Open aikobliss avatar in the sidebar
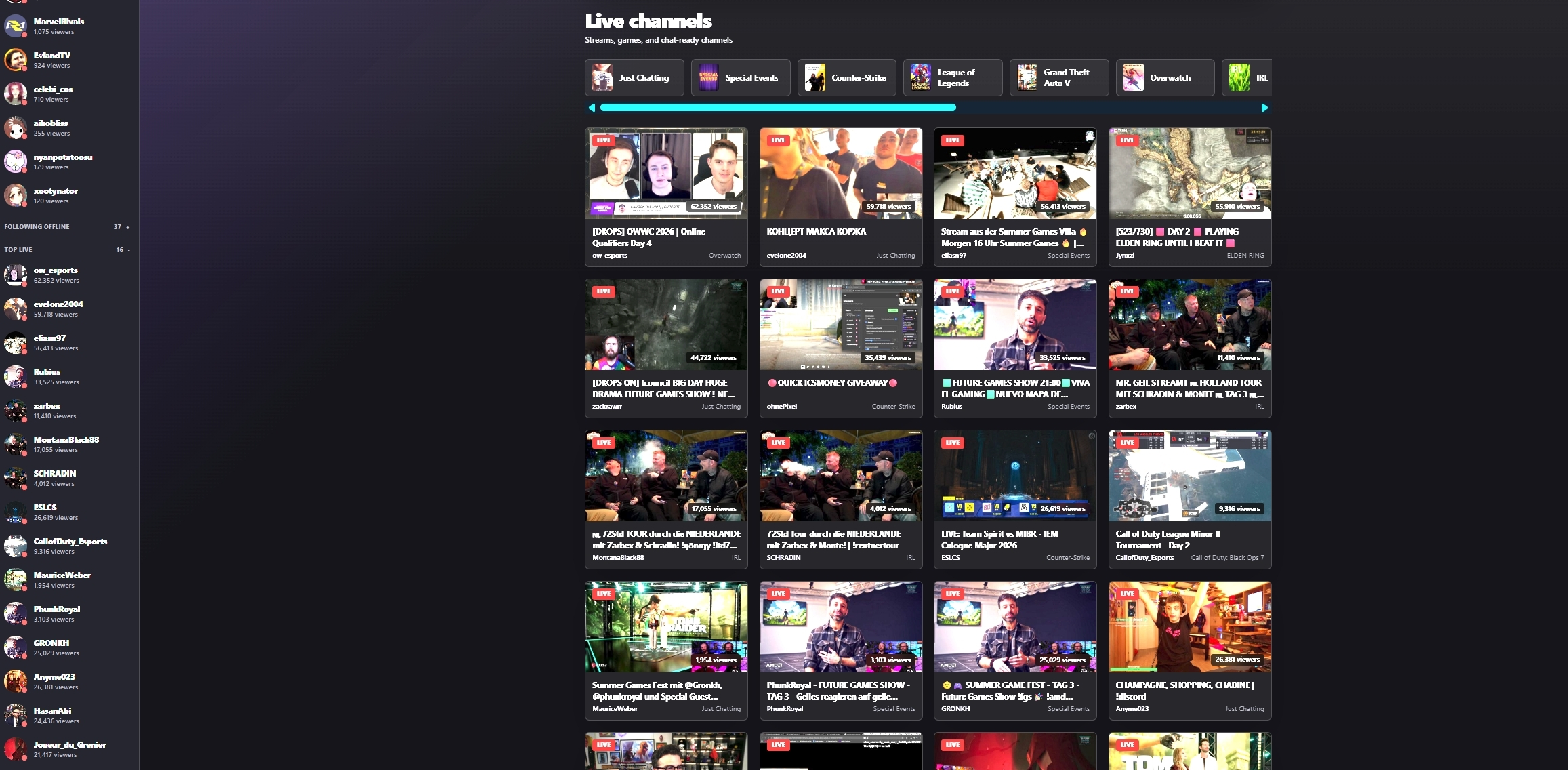The width and height of the screenshot is (1568, 770). (16, 128)
